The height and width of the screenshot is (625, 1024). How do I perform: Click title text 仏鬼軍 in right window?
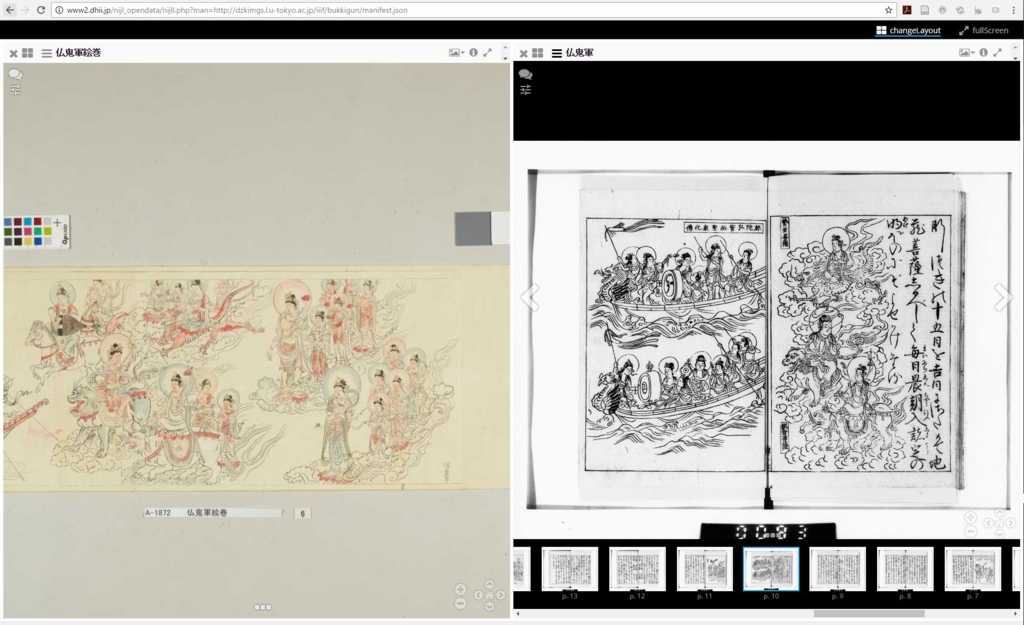tap(579, 53)
